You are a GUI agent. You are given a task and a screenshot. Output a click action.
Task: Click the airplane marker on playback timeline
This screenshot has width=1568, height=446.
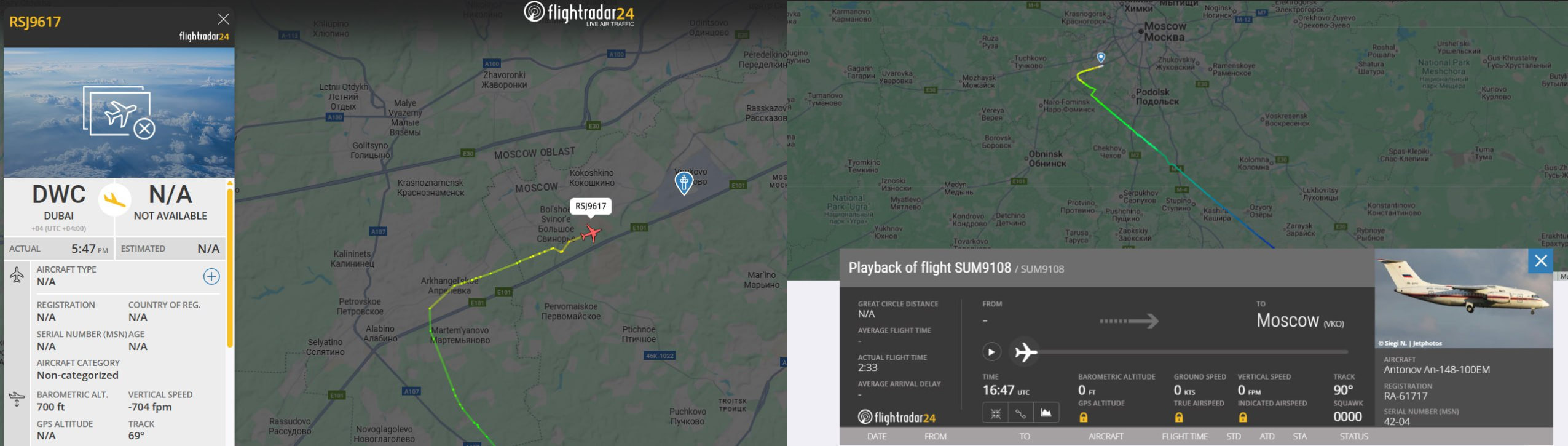(x=1026, y=352)
